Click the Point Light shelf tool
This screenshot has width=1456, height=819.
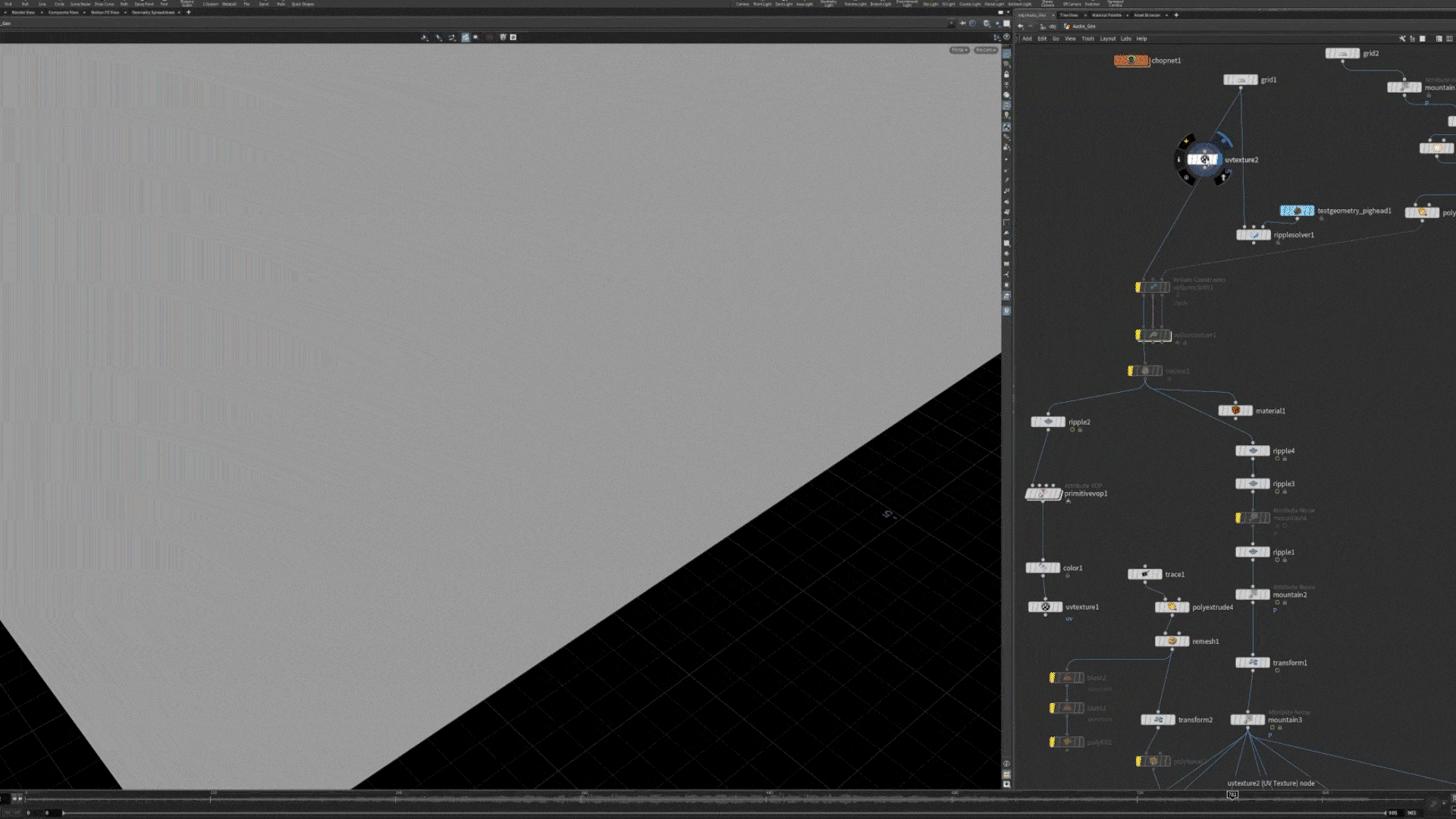762,4
